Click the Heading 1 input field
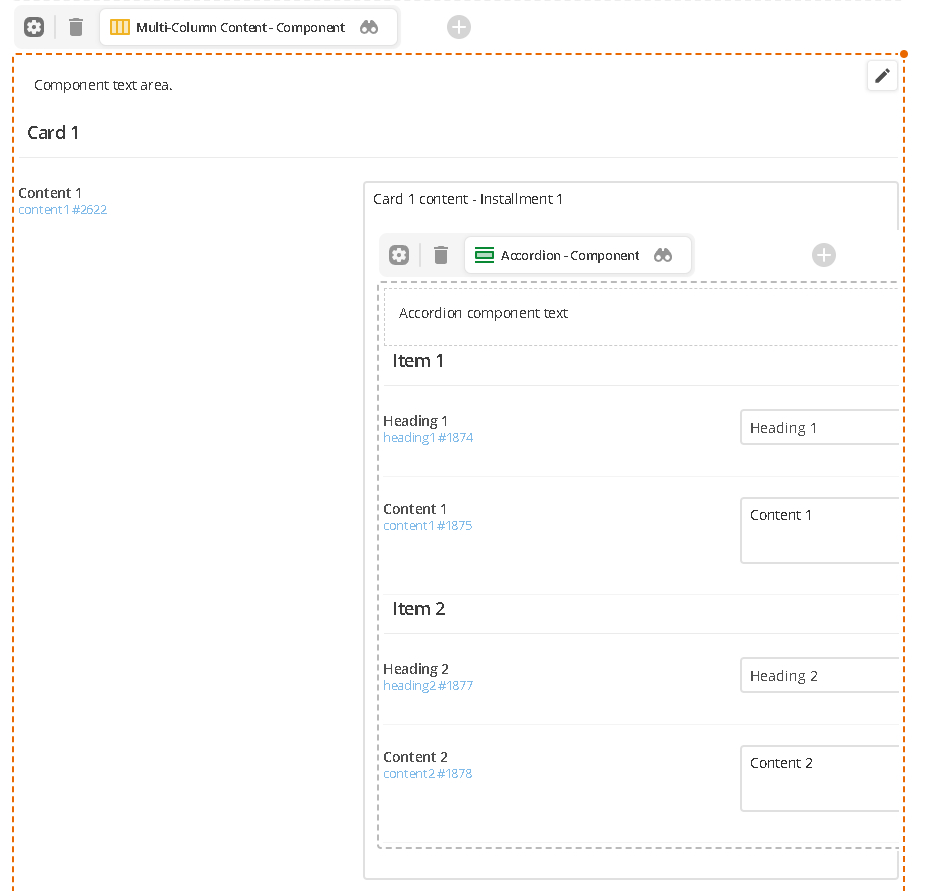 coord(820,427)
